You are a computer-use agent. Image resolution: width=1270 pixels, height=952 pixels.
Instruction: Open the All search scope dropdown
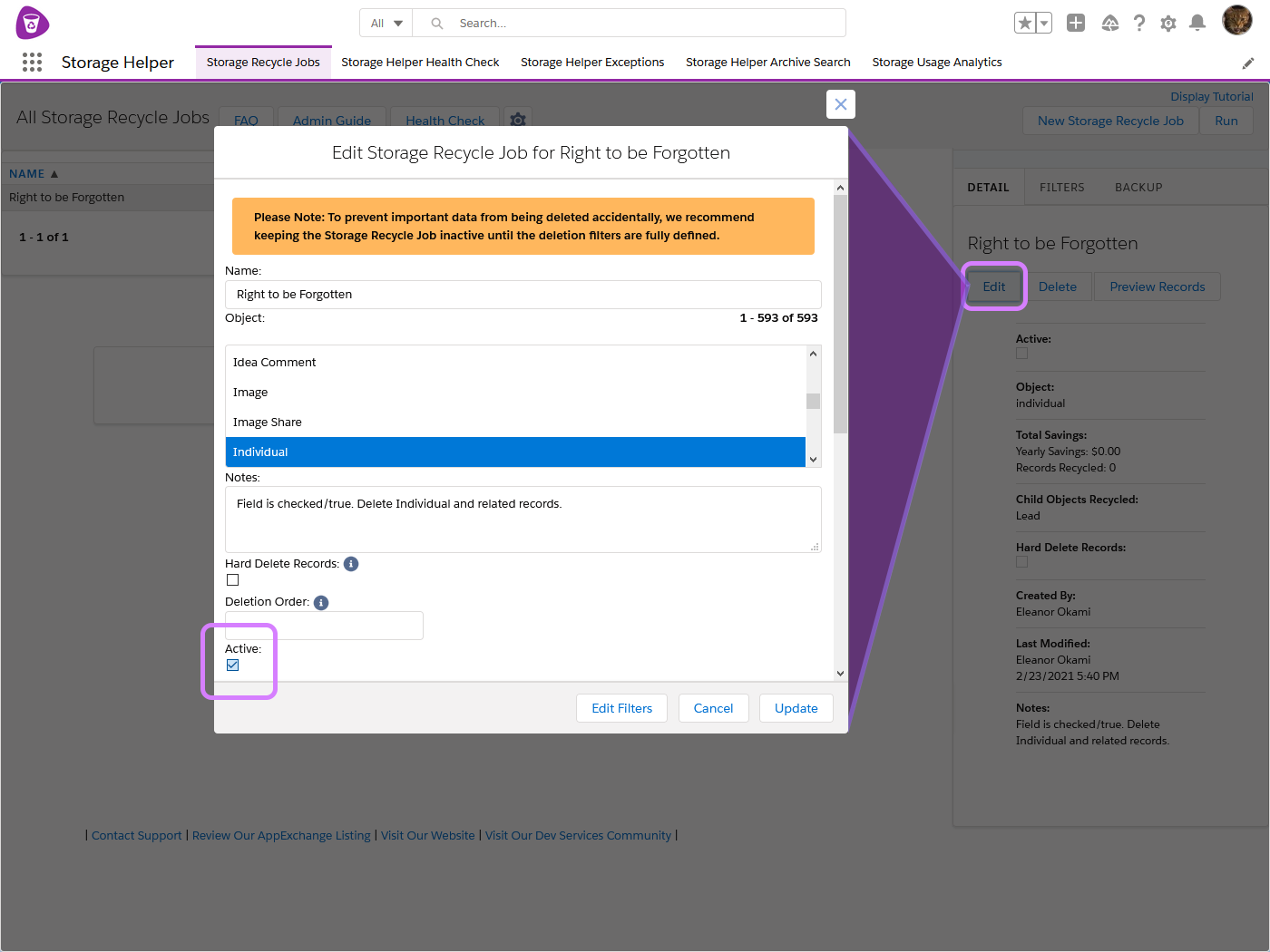[386, 24]
